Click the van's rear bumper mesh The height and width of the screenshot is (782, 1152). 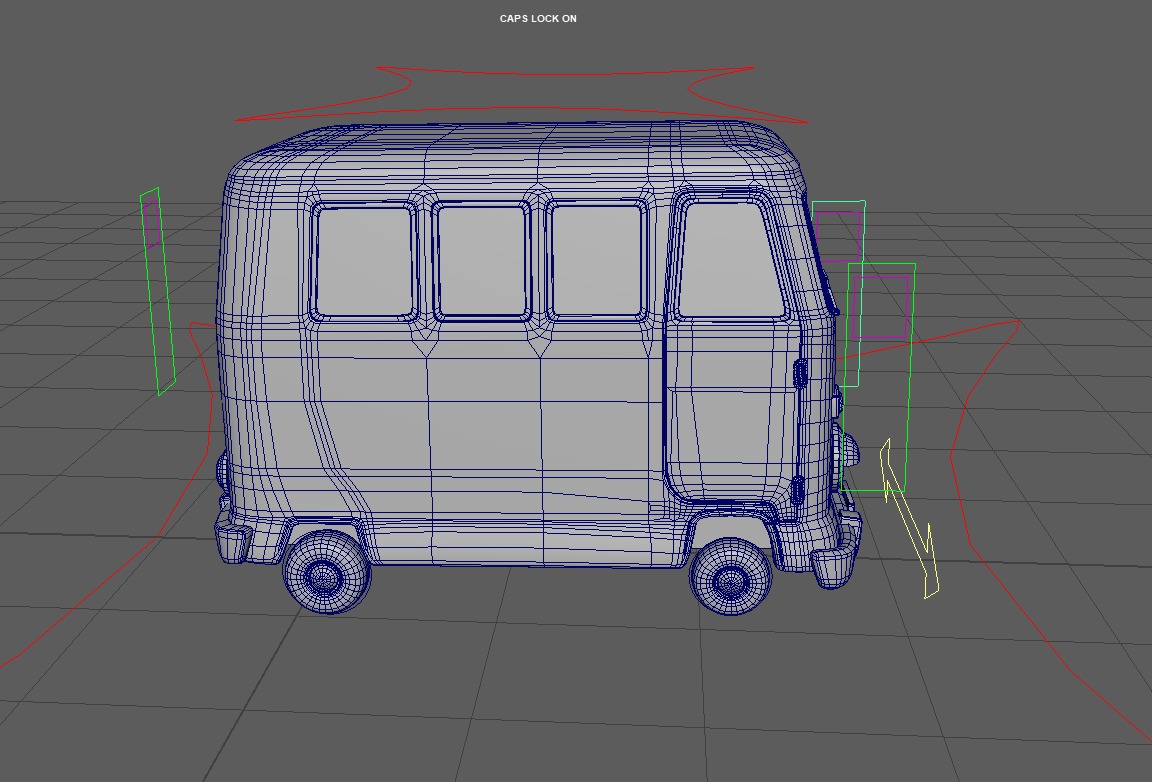click(x=233, y=540)
